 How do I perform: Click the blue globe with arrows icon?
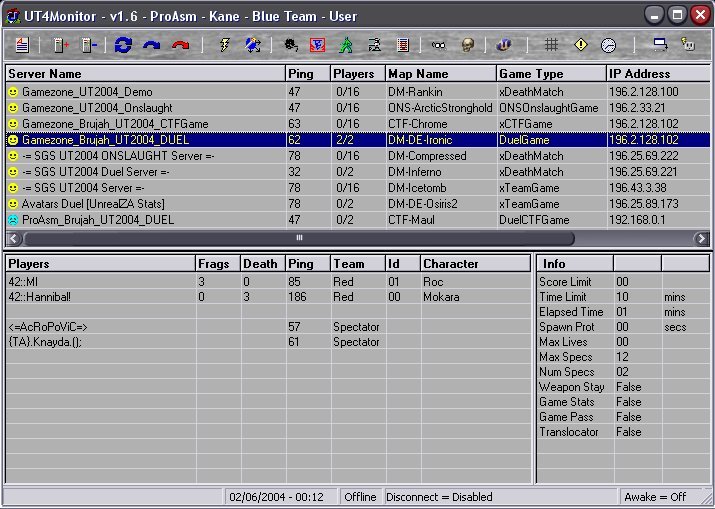[253, 45]
